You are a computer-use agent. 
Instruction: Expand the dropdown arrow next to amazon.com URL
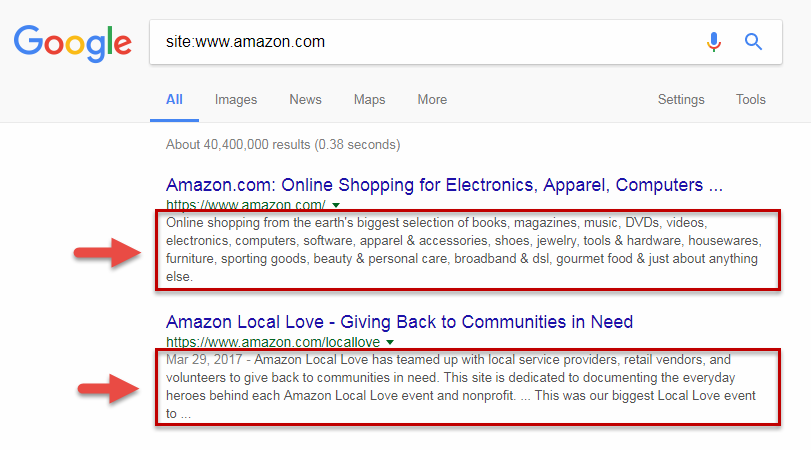pos(336,205)
